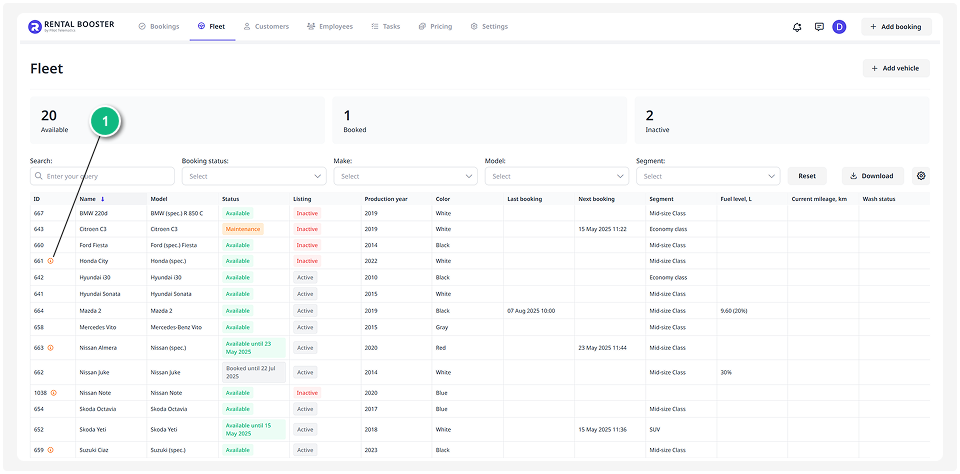Click the Rental Booster logo
The image size is (960, 474).
[x=70, y=27]
